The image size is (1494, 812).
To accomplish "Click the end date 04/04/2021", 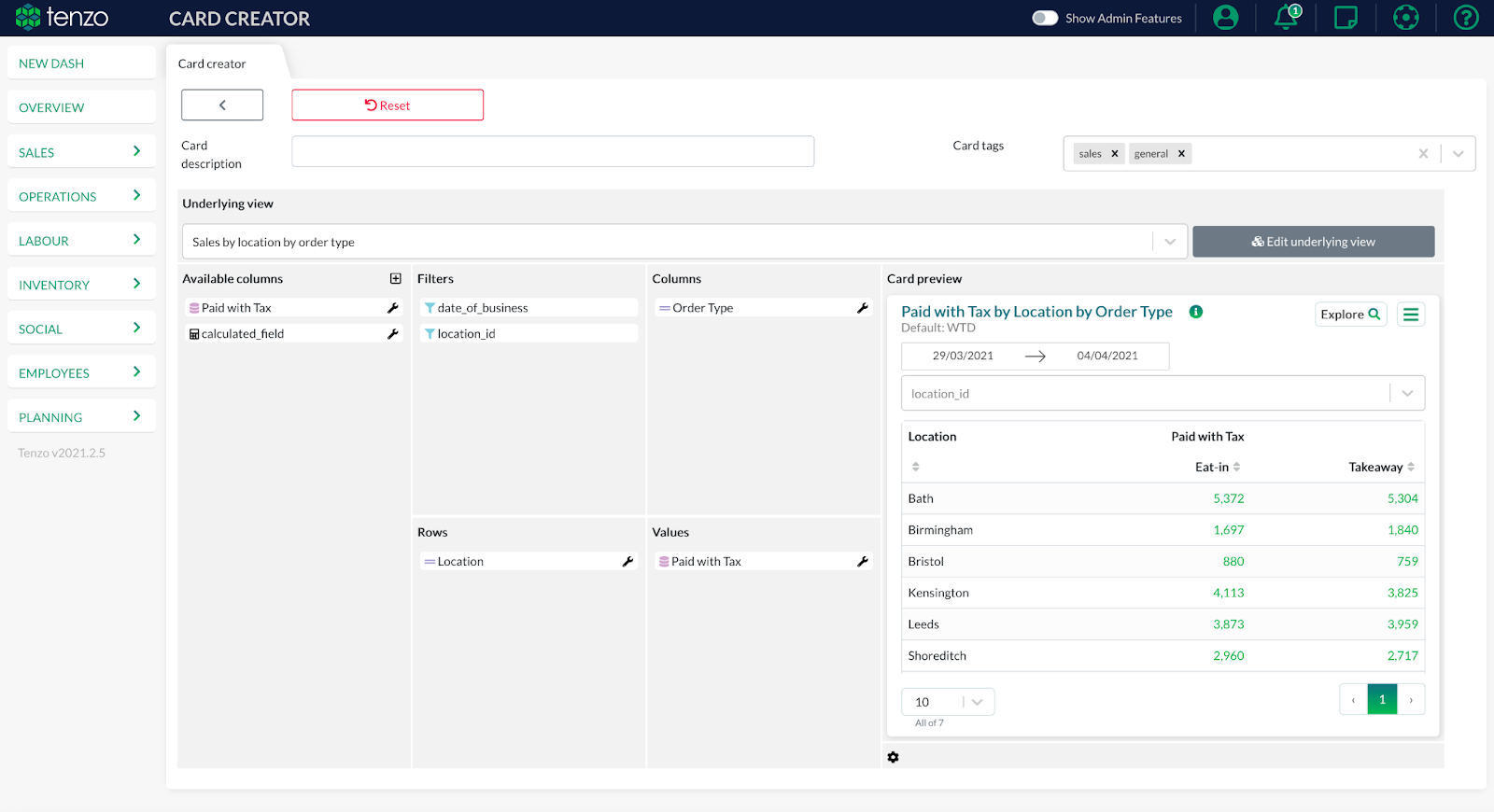I will click(x=1107, y=356).
